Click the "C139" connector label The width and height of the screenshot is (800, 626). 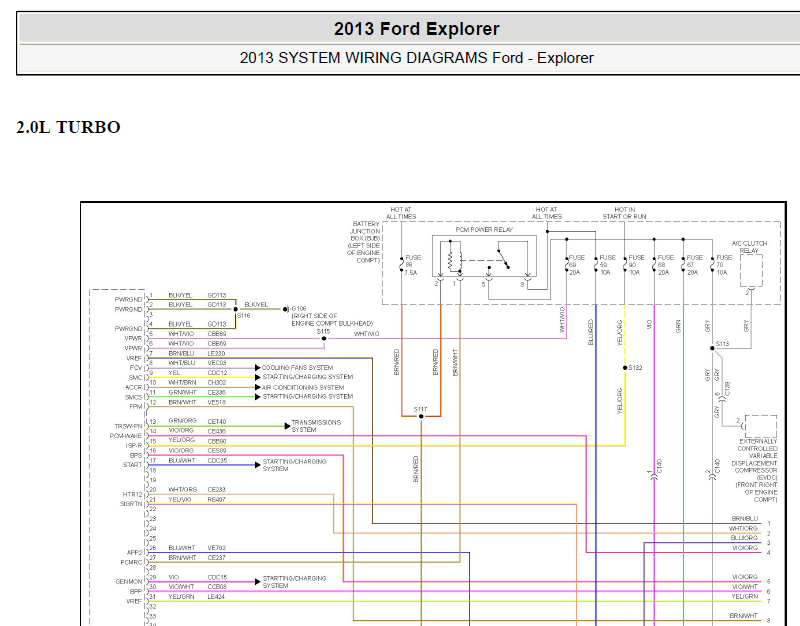[728, 388]
